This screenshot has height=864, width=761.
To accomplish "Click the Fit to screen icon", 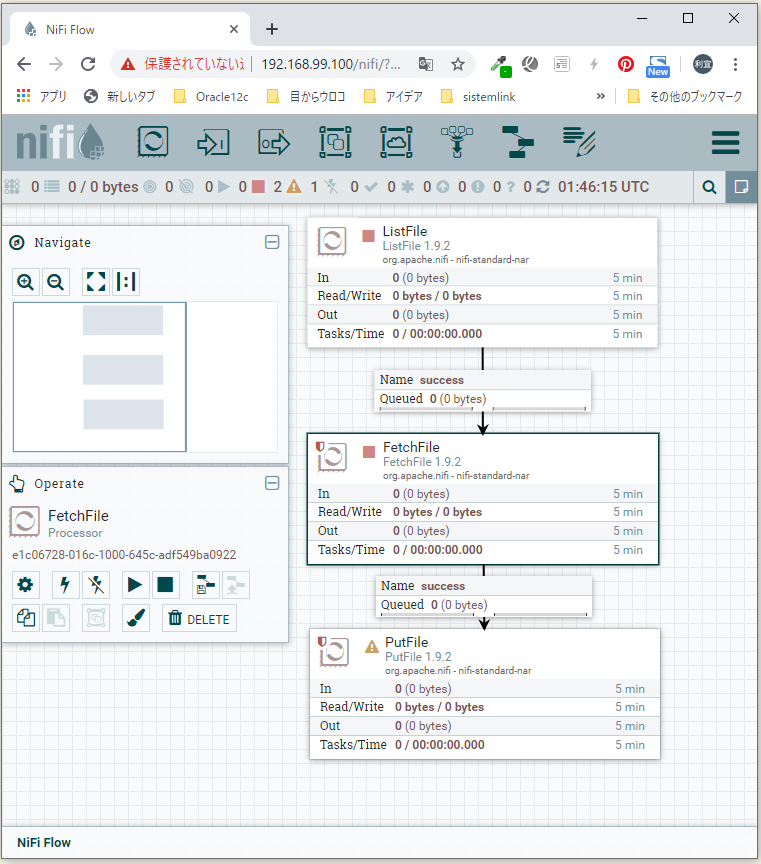I will pos(96,282).
